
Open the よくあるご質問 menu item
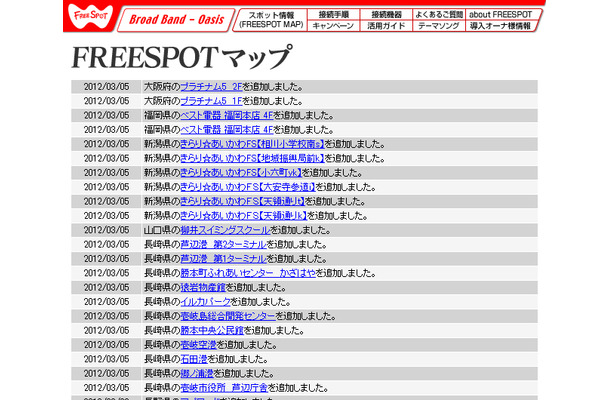coord(438,14)
